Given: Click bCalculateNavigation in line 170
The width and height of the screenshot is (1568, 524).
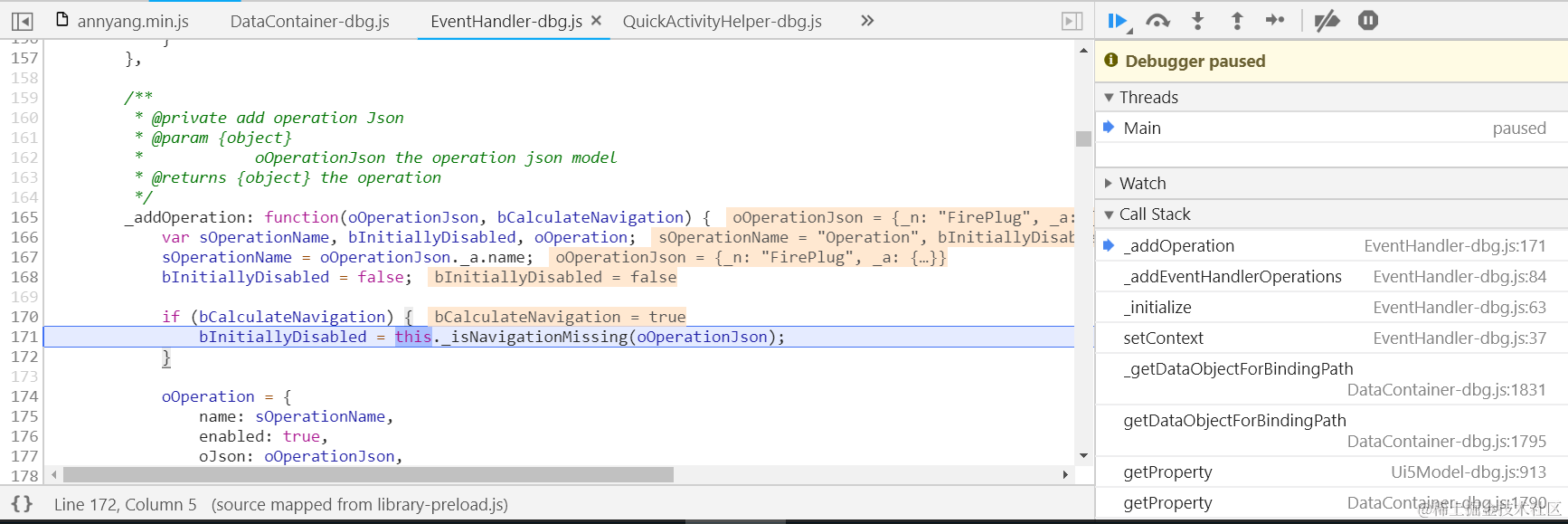Looking at the screenshot, I should coord(292,317).
